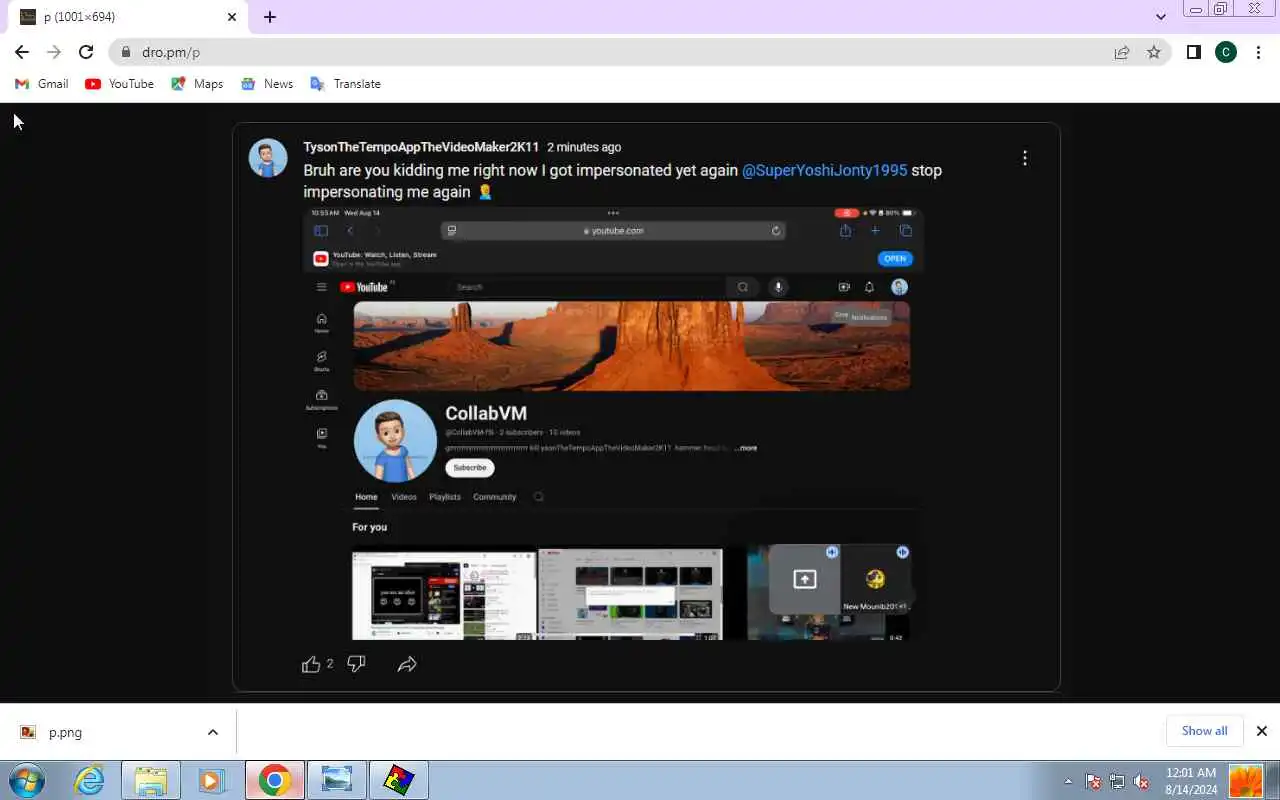Share the post arrow icon
Image resolution: width=1280 pixels, height=800 pixels.
point(407,664)
